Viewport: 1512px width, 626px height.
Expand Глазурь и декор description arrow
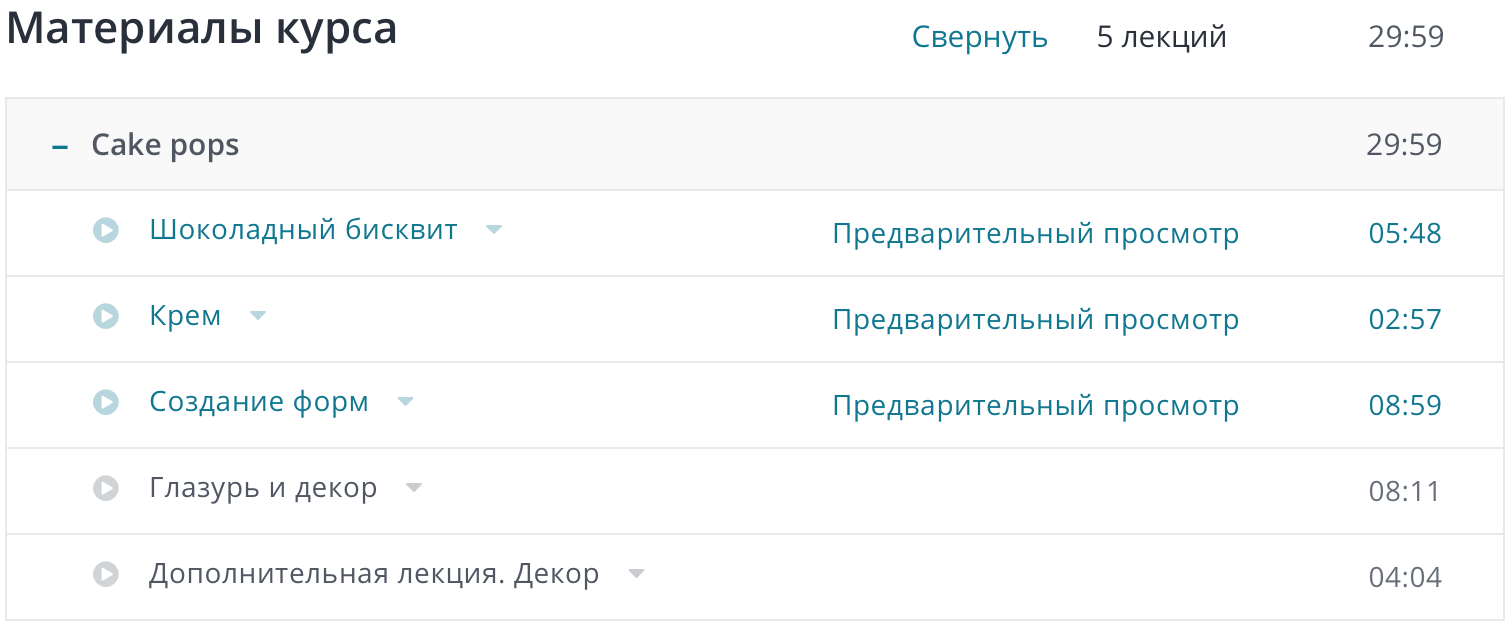point(414,488)
